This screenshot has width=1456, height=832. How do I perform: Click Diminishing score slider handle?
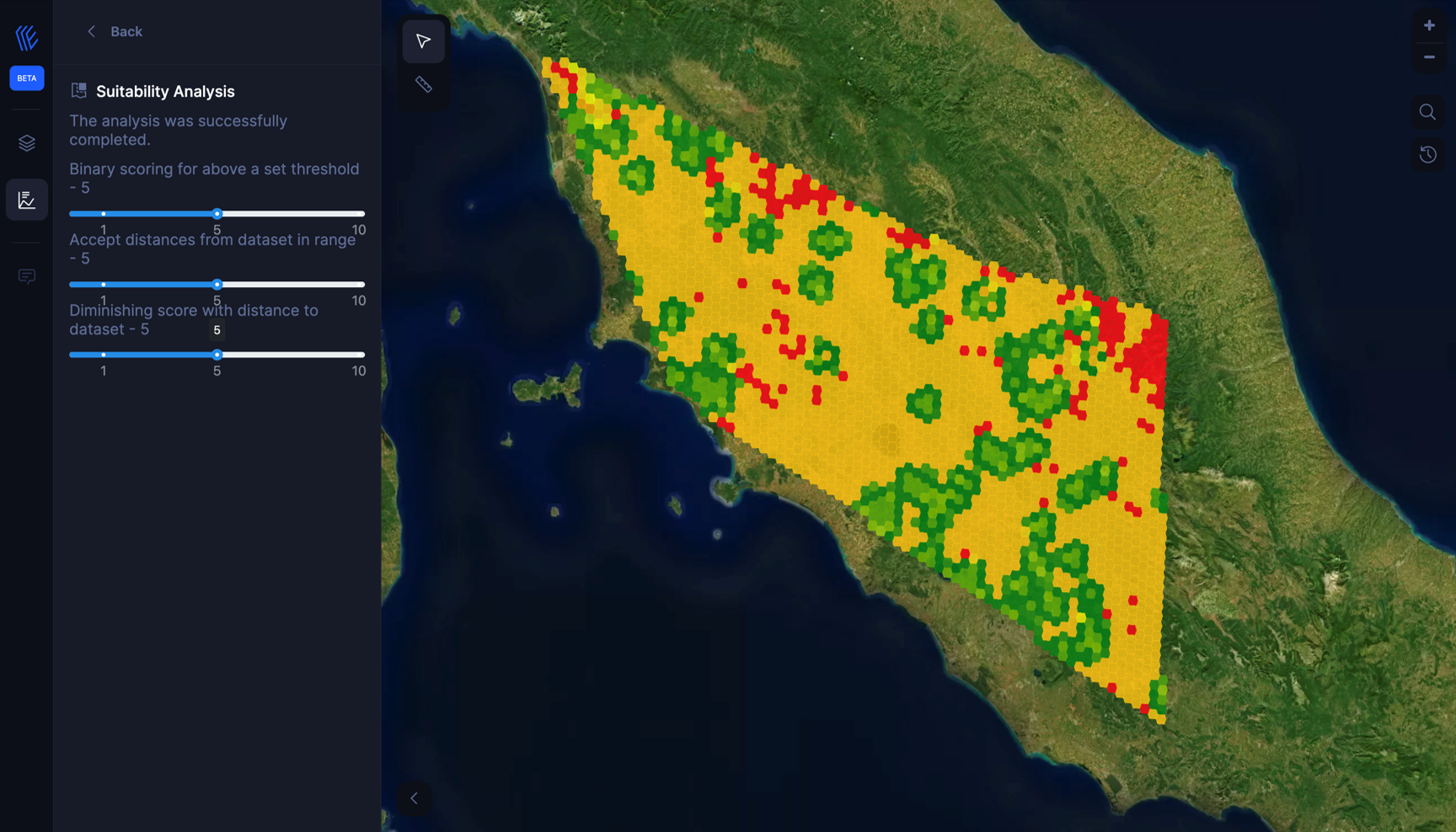pyautogui.click(x=217, y=355)
